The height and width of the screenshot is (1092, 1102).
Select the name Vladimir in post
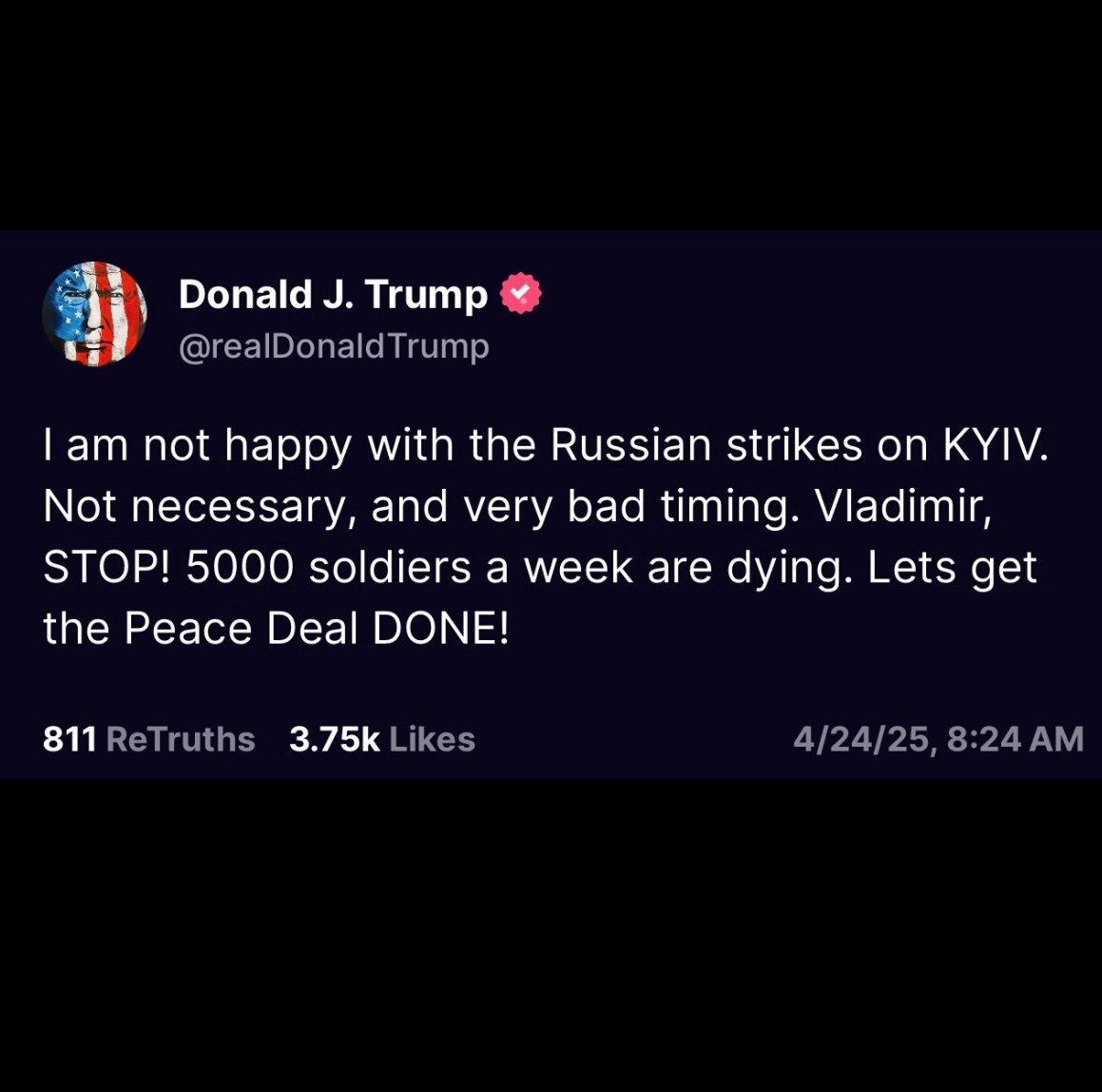(903, 506)
